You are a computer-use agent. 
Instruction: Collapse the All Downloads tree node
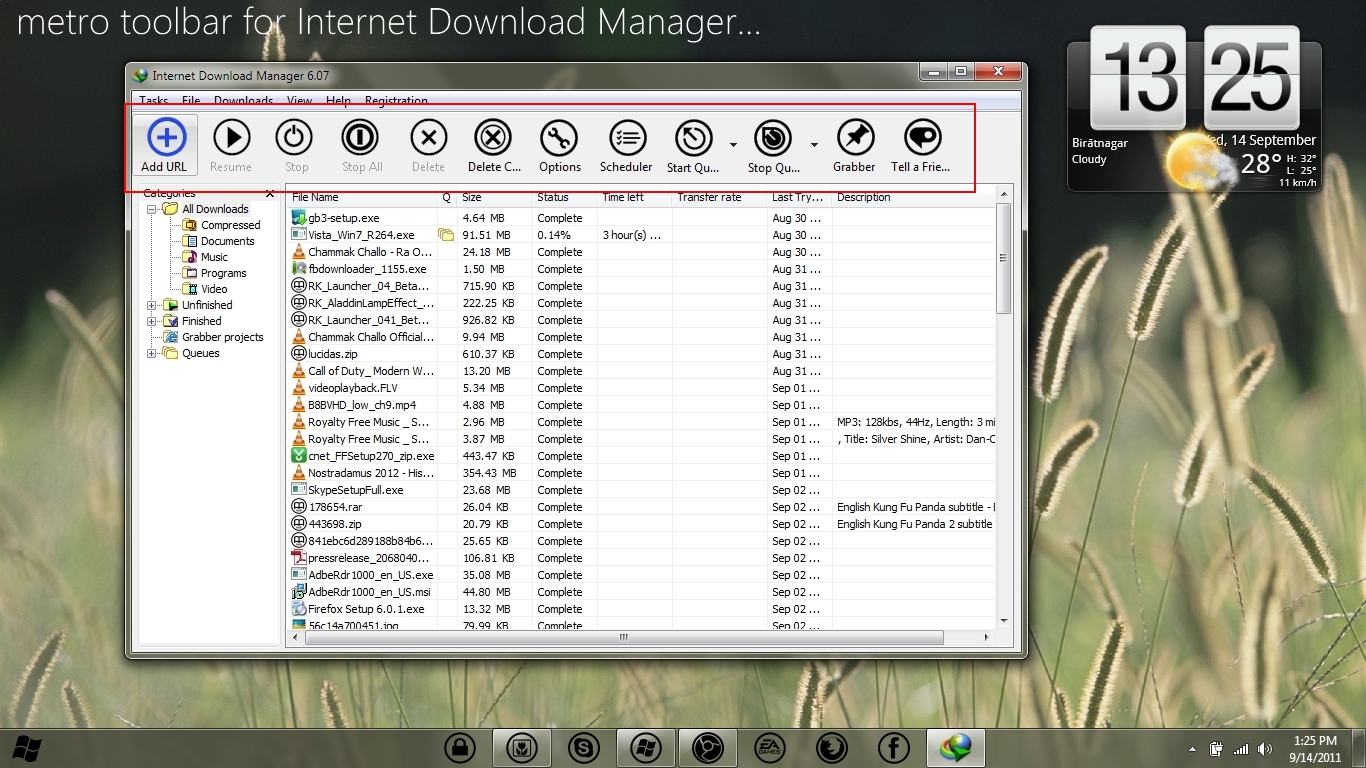[x=152, y=209]
